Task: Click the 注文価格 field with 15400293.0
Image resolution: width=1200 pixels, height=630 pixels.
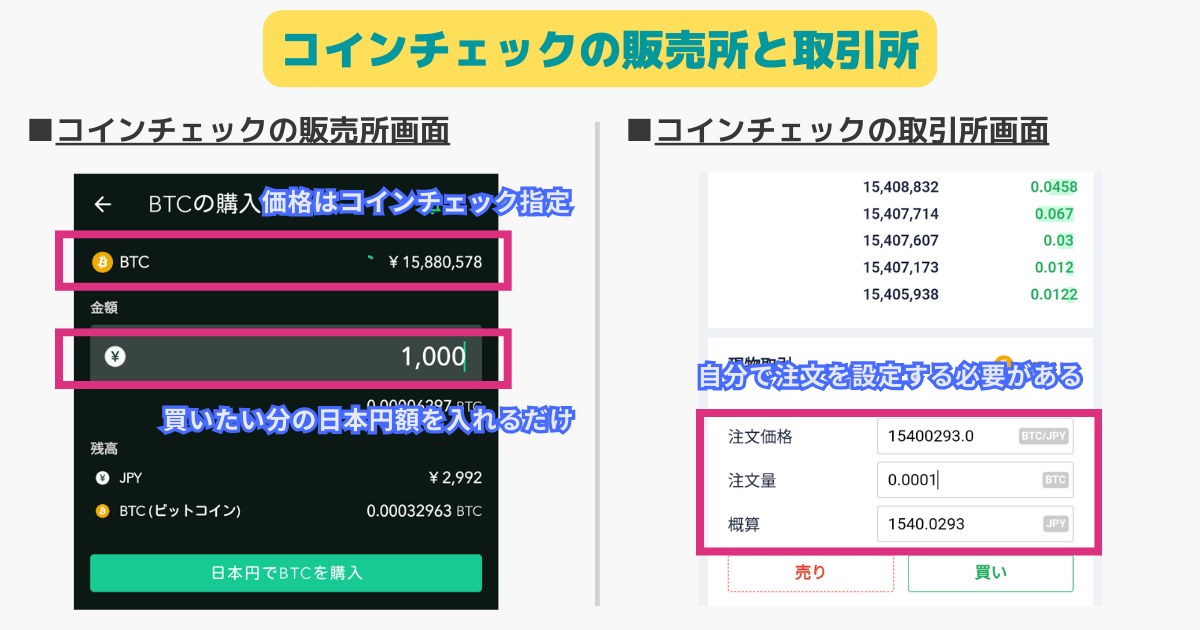Action: coord(975,437)
